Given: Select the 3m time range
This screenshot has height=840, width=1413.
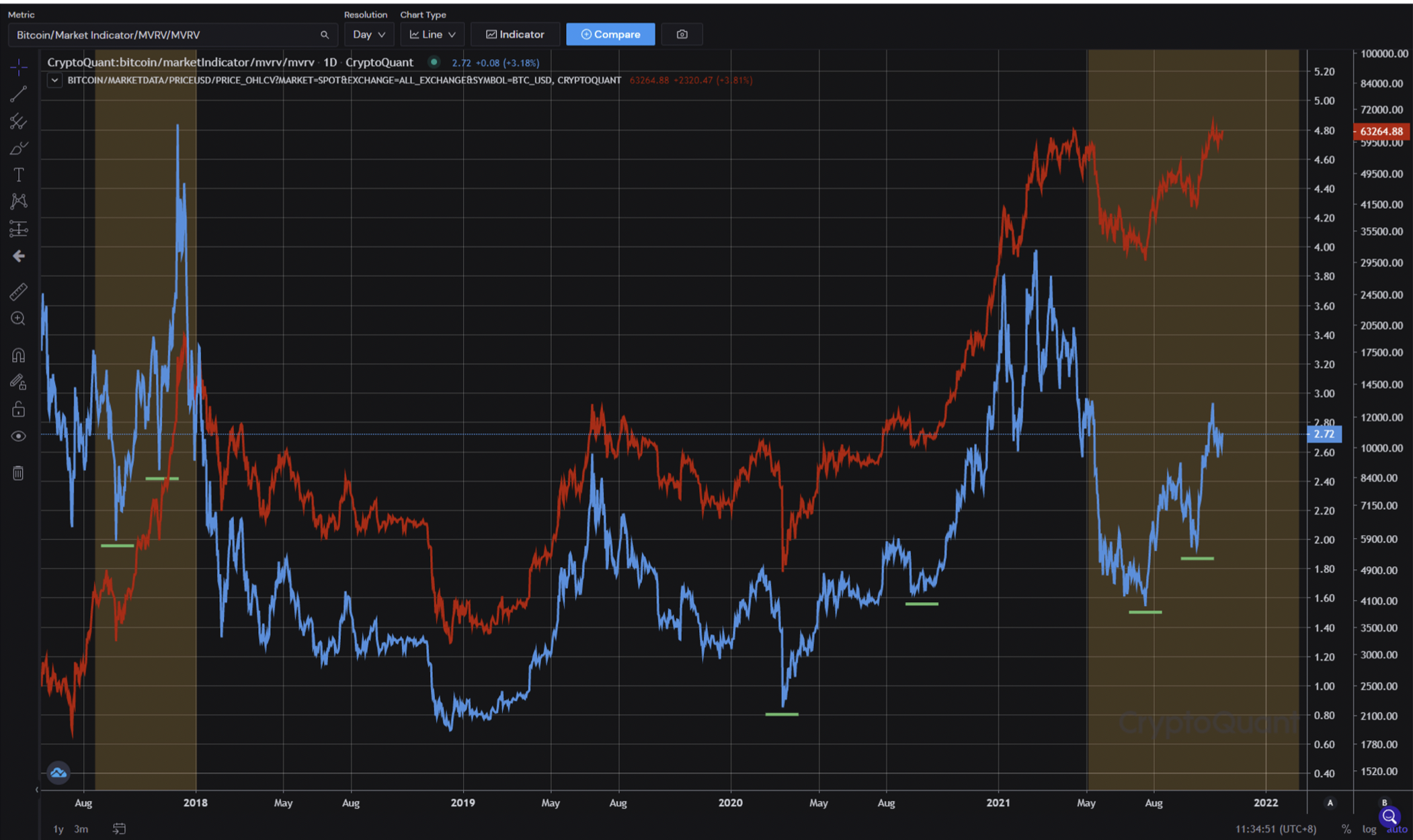Looking at the screenshot, I should pos(81,829).
